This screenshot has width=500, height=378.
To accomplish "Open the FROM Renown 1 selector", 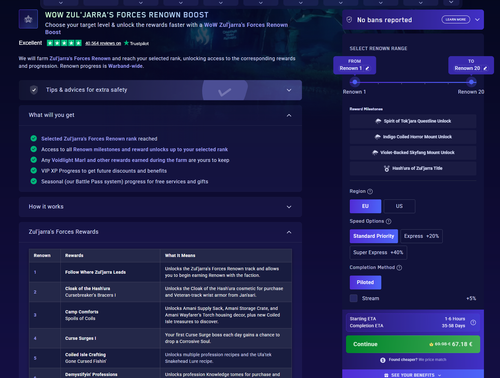I will tap(355, 65).
